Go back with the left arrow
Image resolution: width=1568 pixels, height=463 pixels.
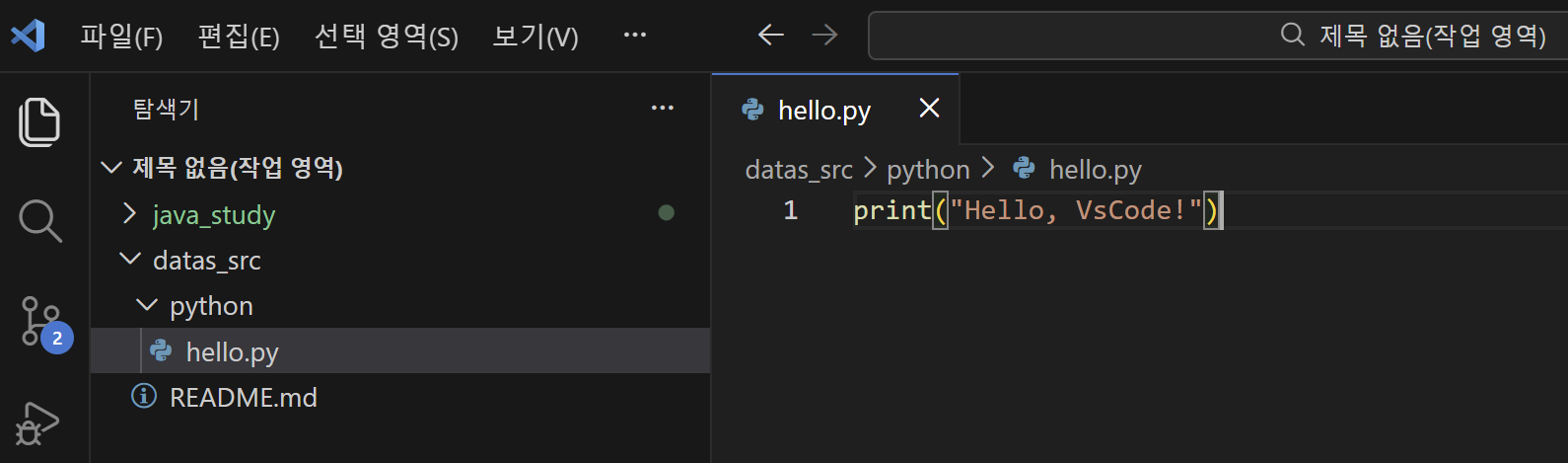(x=770, y=36)
